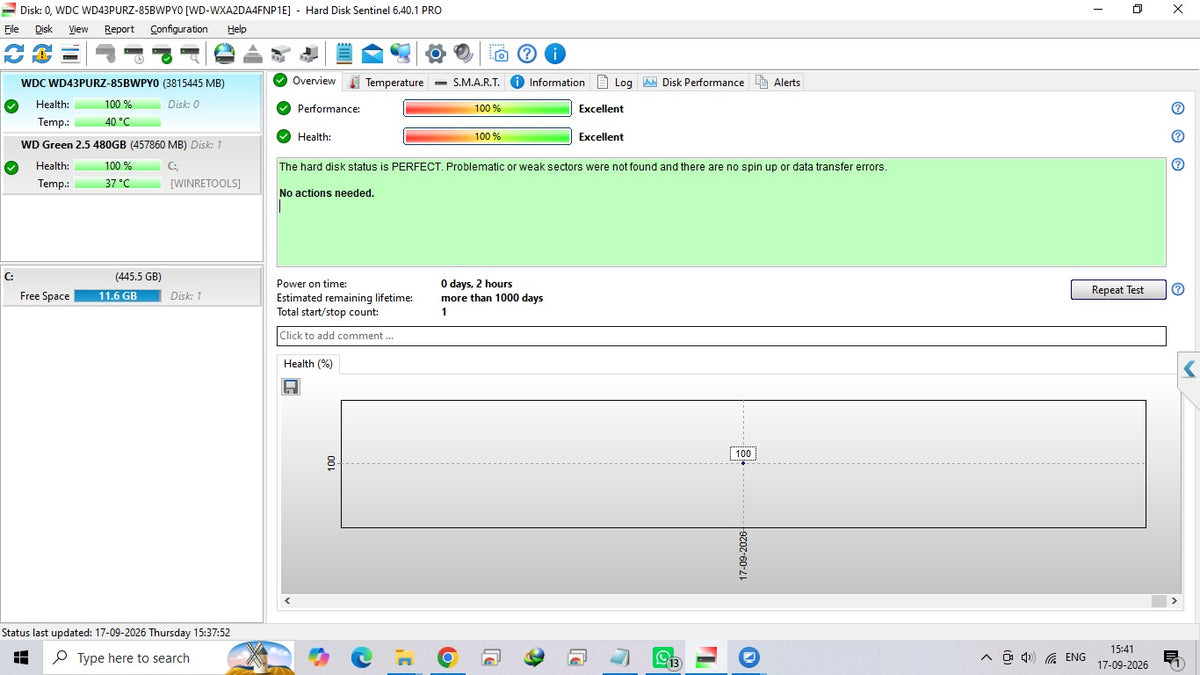Open the Disk menu
The width and height of the screenshot is (1200, 675).
pos(43,29)
